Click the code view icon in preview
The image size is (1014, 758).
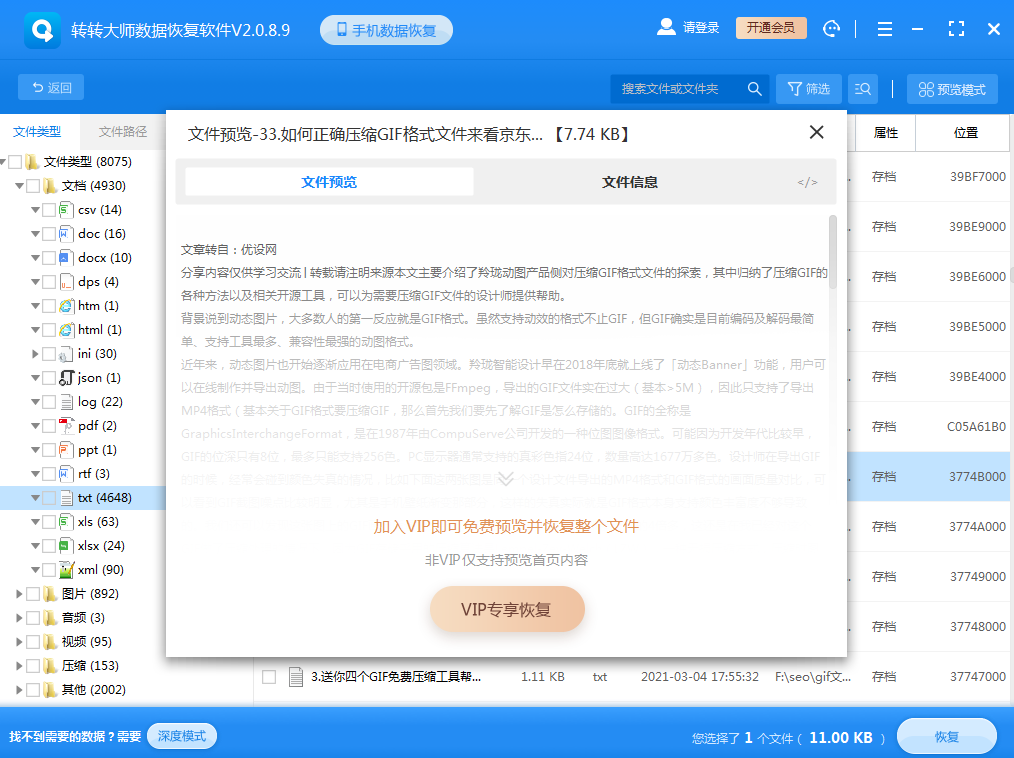point(807,182)
